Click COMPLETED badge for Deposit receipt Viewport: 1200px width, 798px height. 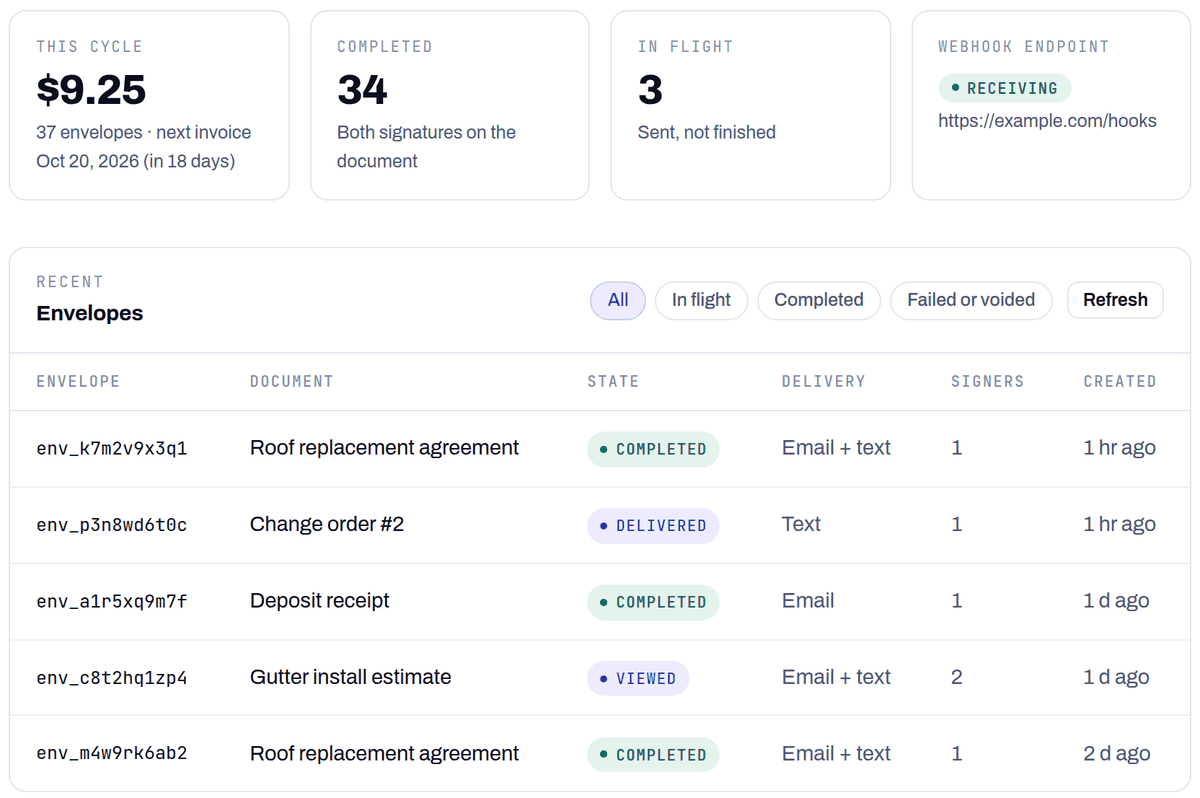tap(653, 602)
